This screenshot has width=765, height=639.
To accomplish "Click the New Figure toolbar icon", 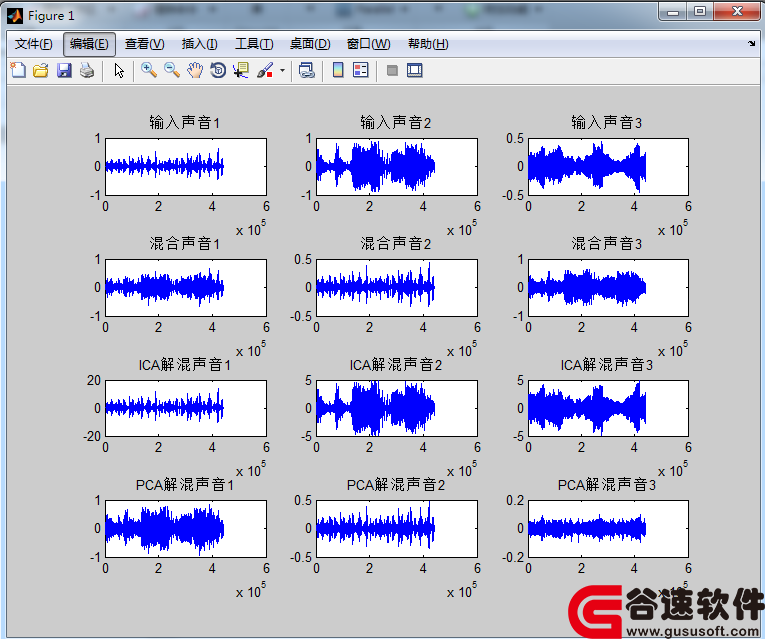I will [18, 70].
